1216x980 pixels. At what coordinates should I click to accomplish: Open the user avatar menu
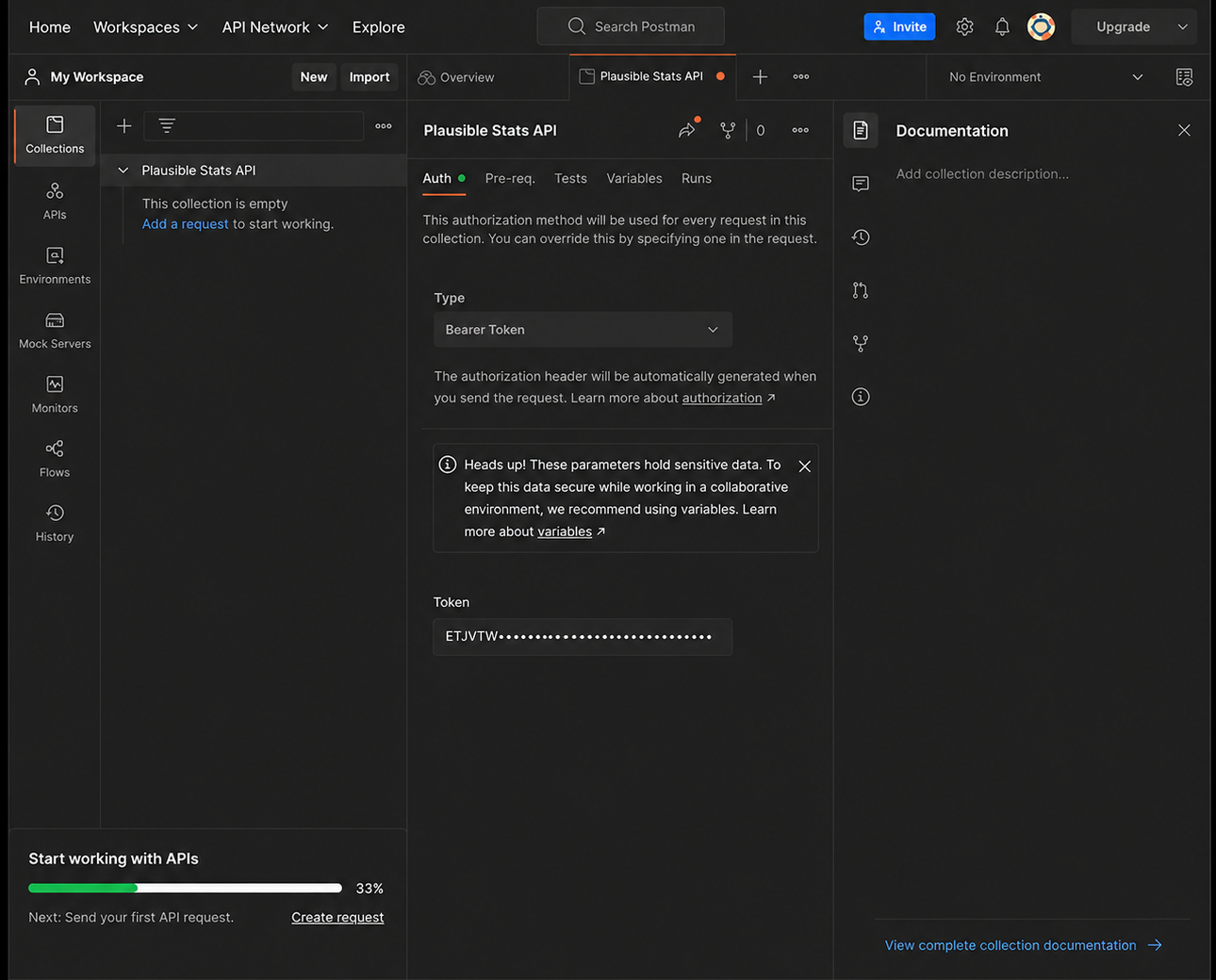tap(1041, 26)
